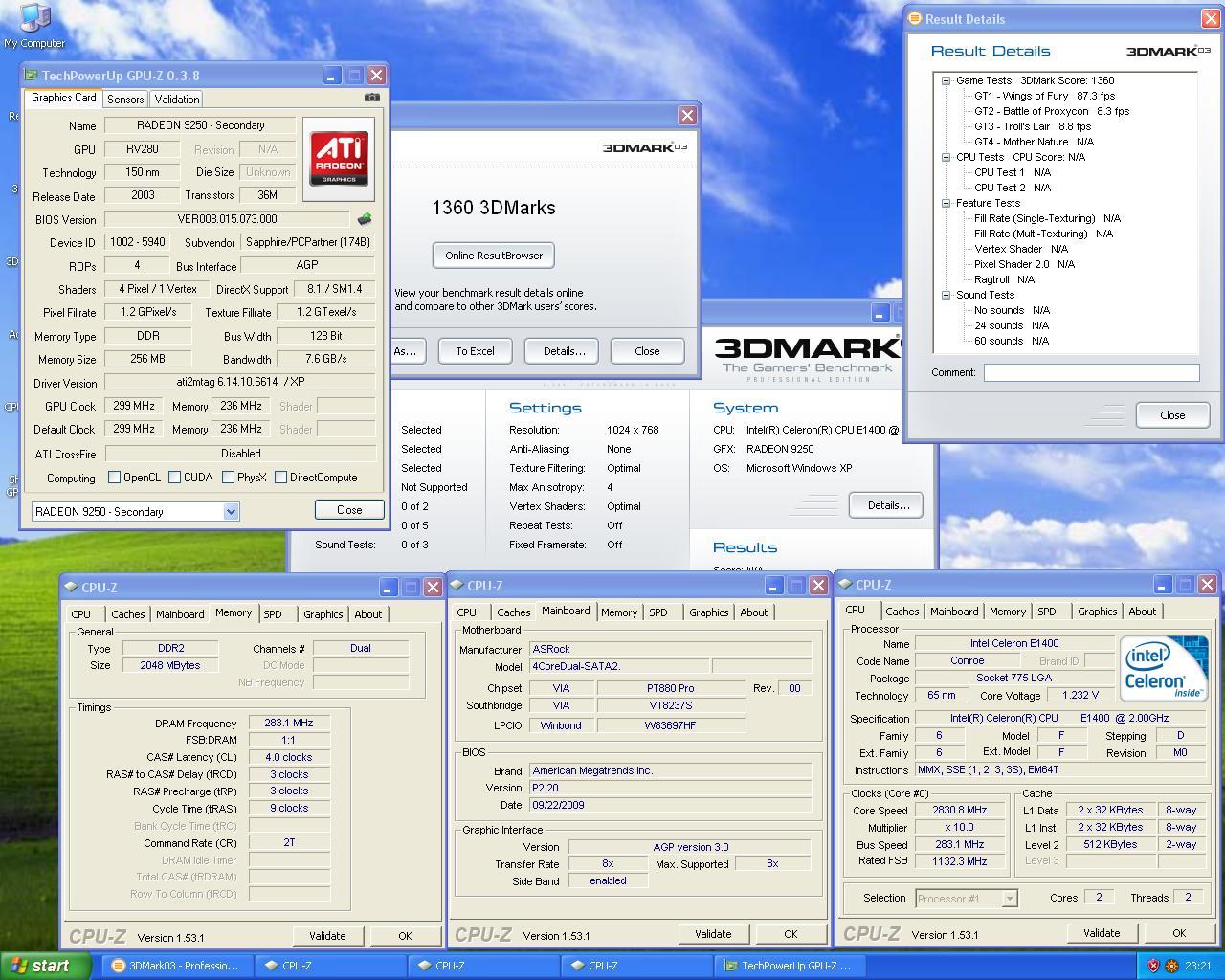
Task: Switch to the Validation tab in GPU-Z
Action: click(177, 100)
